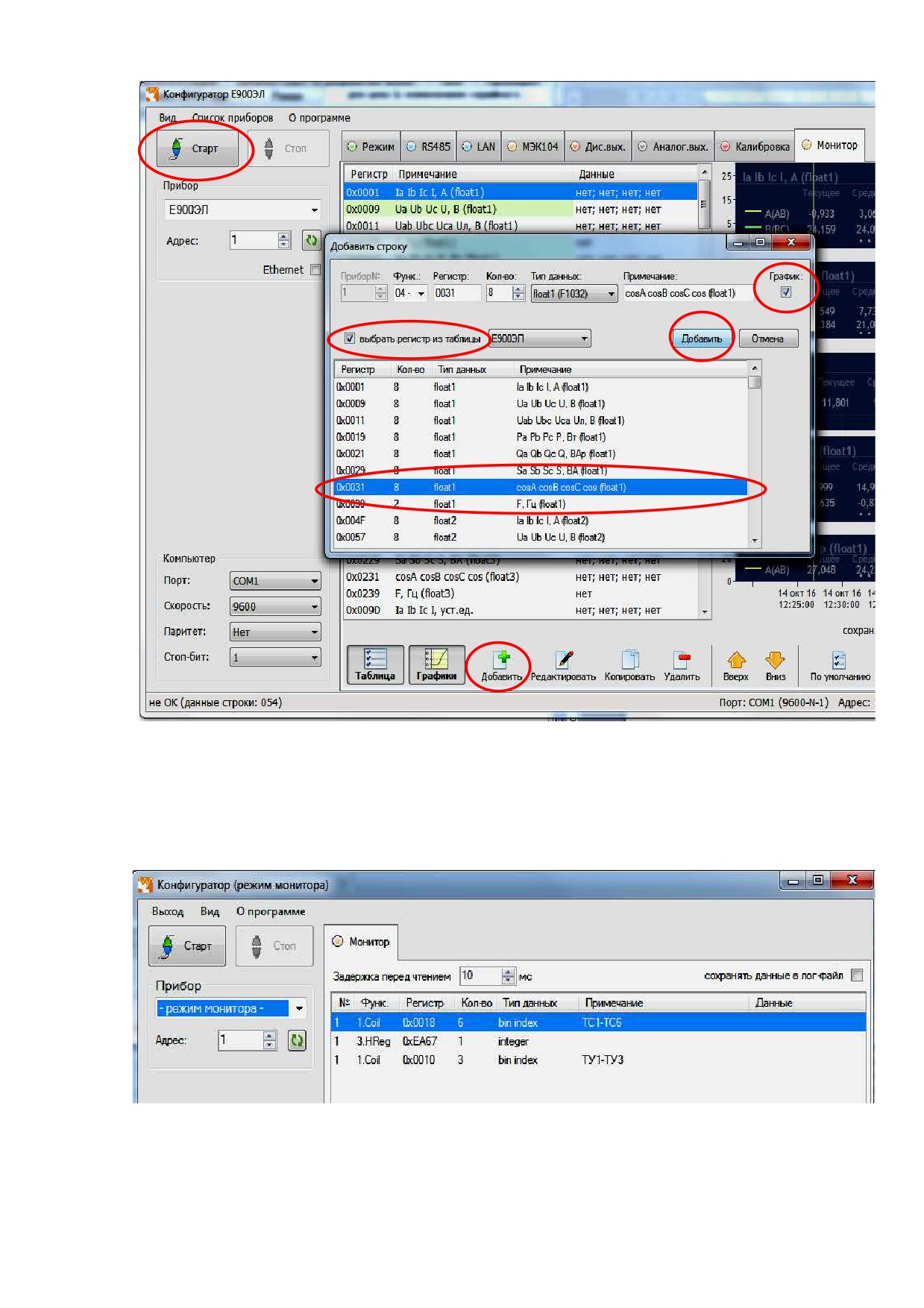Switch to Графики view in bottom toolbar

click(x=436, y=665)
